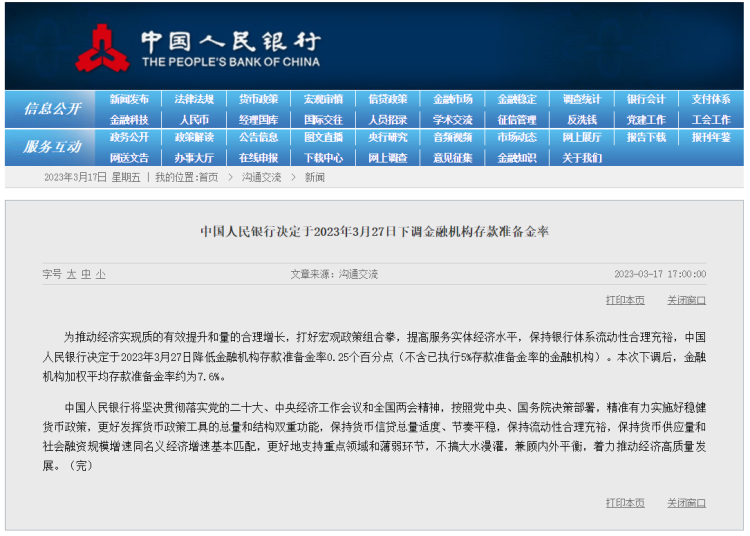Open 国际交往 international exchanges page
The image size is (750, 536).
coord(323,120)
